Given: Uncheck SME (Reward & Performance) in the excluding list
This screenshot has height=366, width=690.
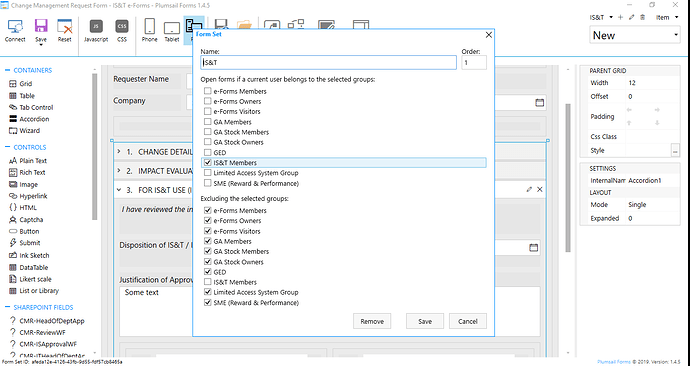Looking at the screenshot, I should click(x=208, y=303).
